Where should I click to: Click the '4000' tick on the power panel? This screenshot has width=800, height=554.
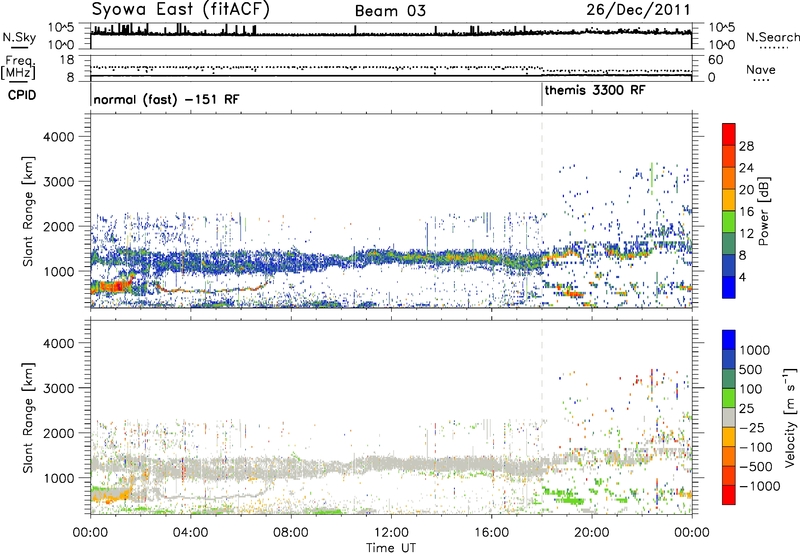pyautogui.click(x=58, y=137)
